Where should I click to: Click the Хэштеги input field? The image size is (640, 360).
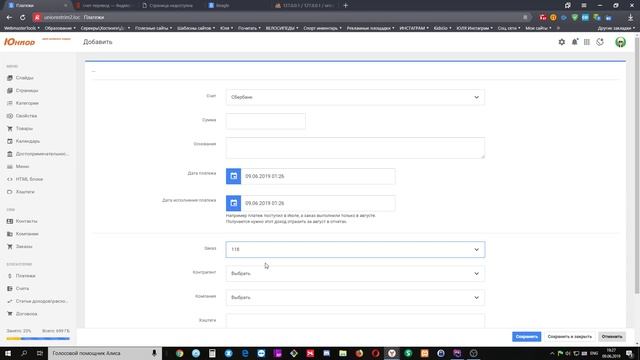coord(355,321)
